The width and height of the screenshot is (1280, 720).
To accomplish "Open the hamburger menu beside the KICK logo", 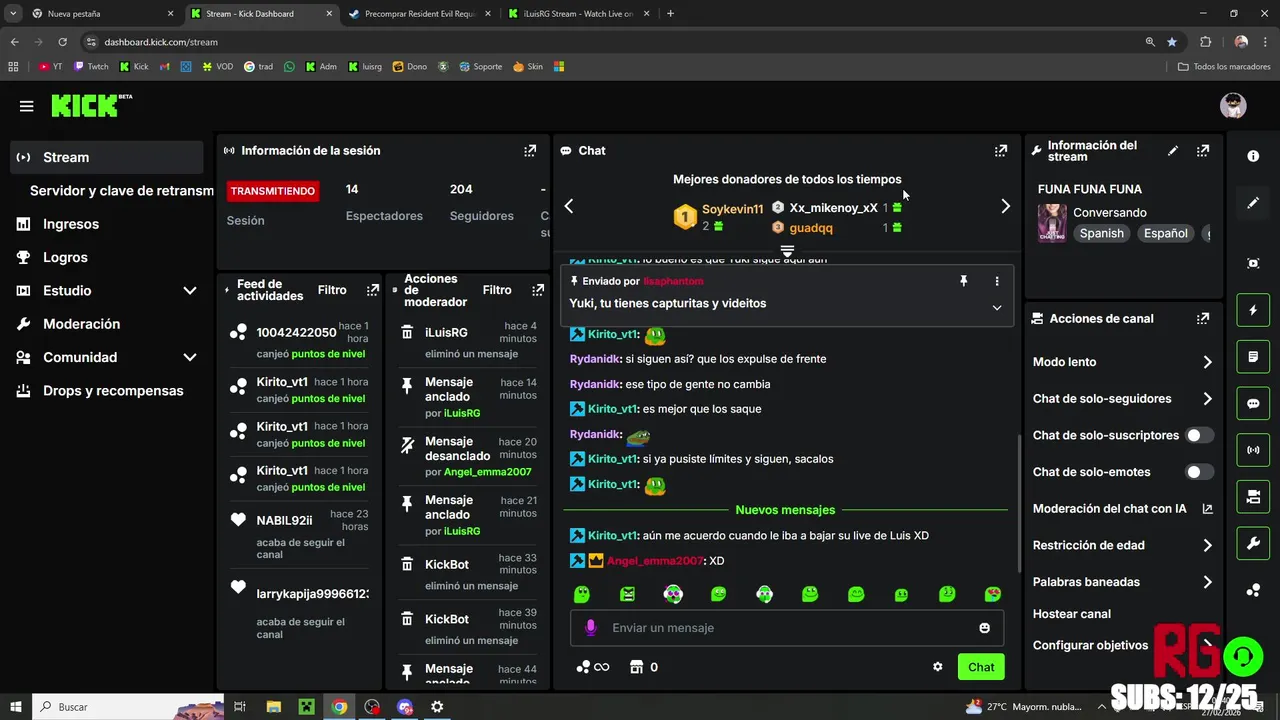I will pos(26,106).
